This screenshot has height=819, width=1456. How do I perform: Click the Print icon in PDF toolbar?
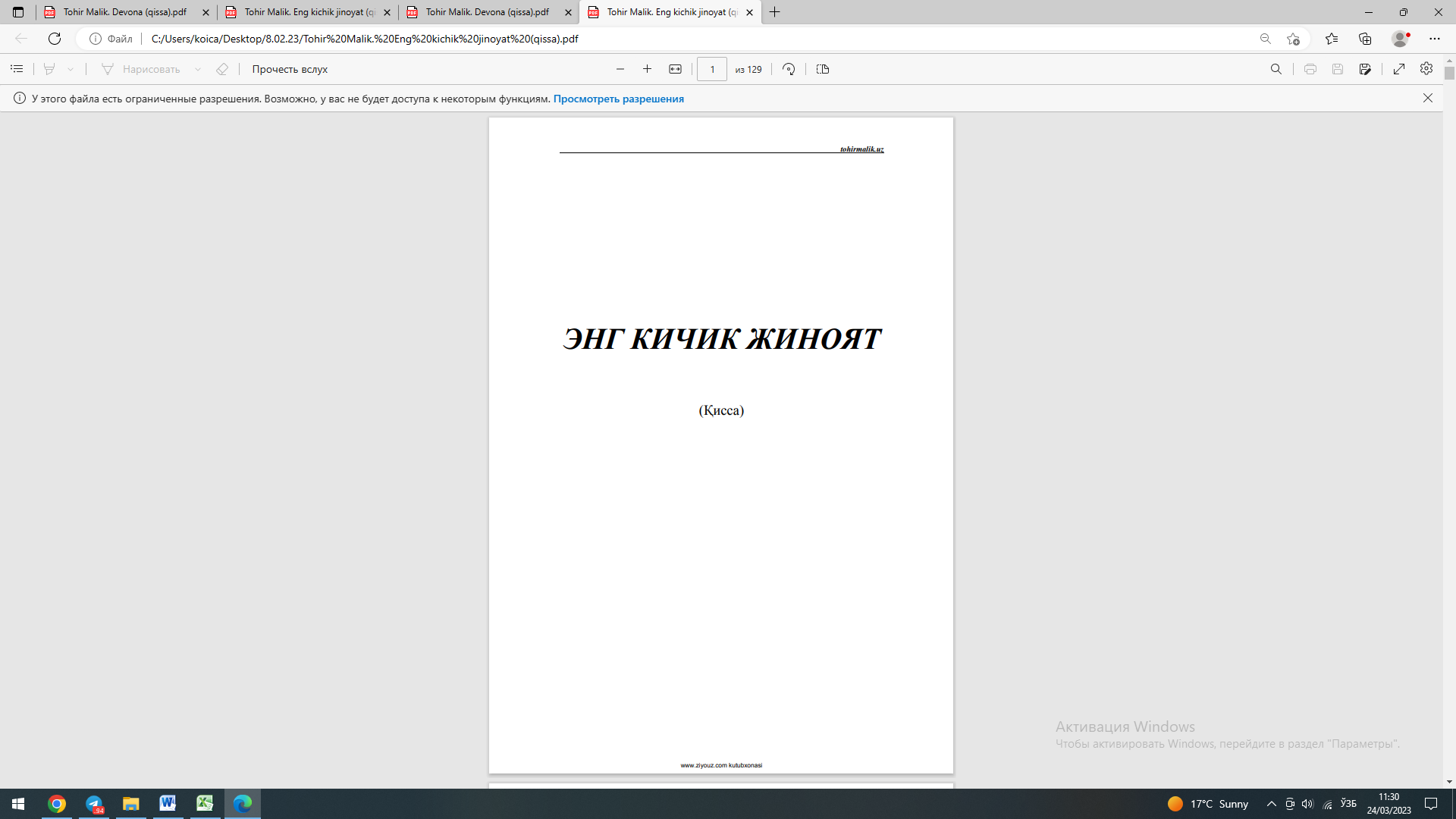tap(1310, 69)
